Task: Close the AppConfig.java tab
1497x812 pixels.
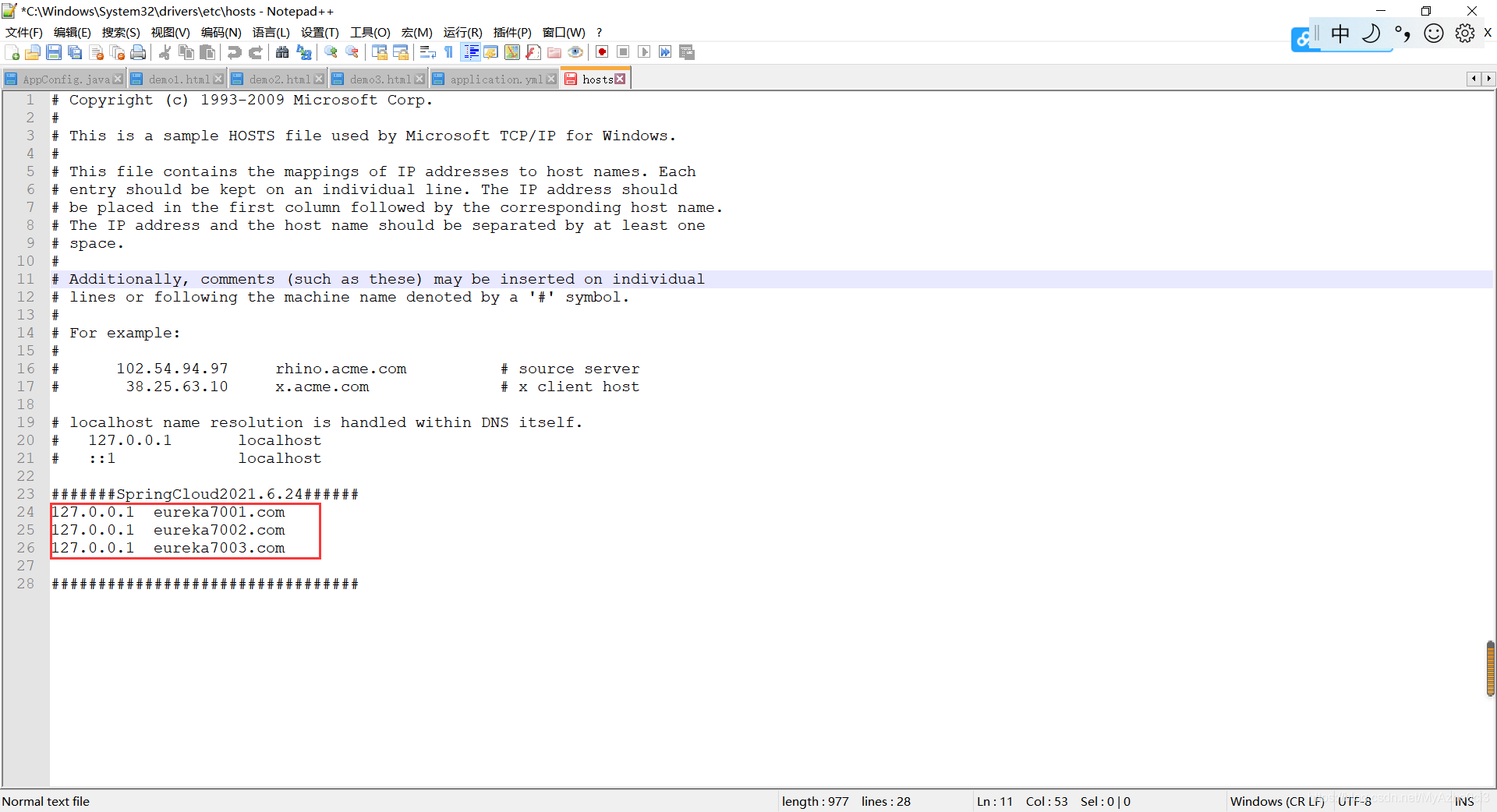Action: (x=118, y=79)
